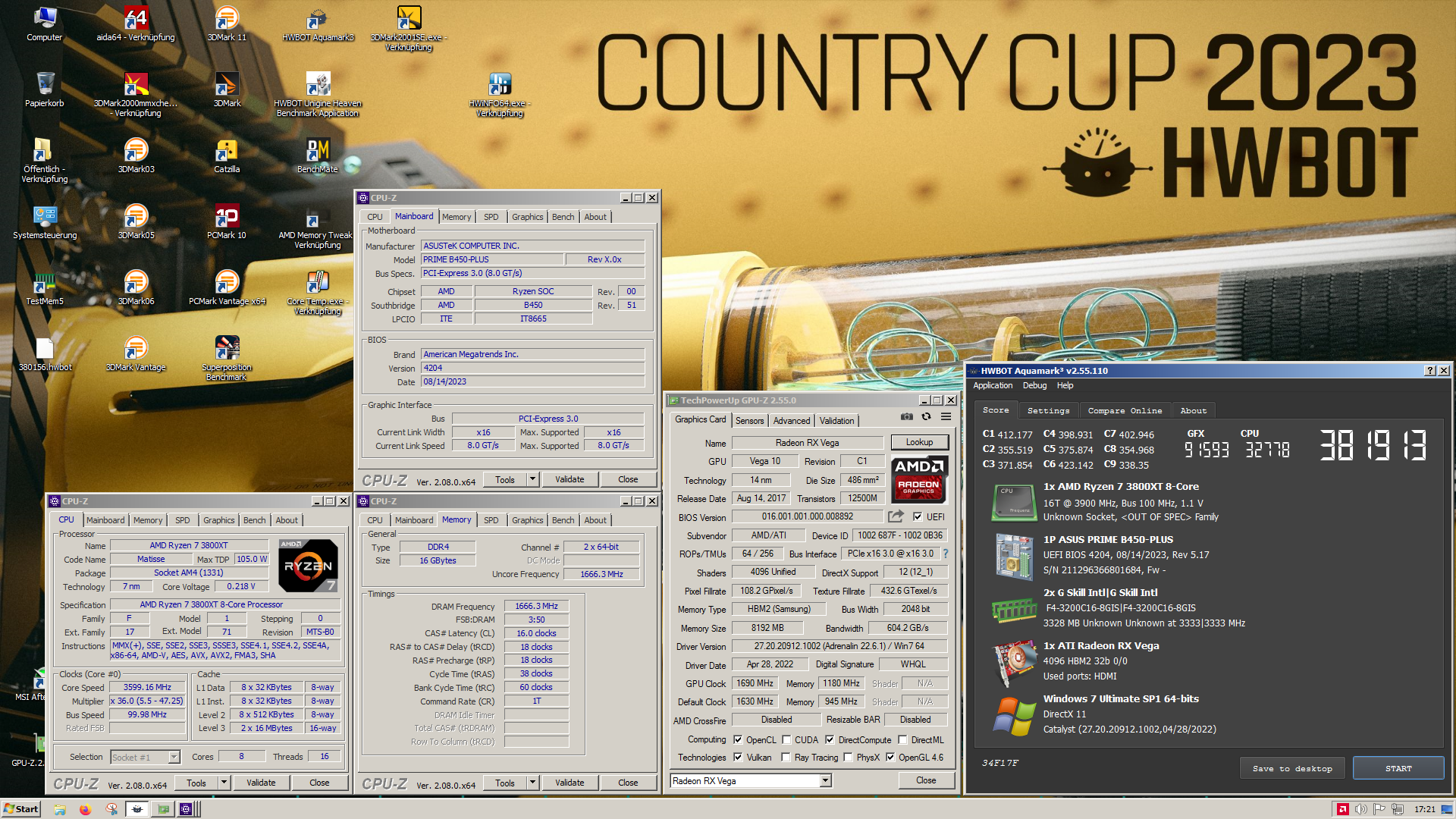Viewport: 1456px width, 819px height.
Task: Click the taskbar clock showing 17:21
Action: [1424, 809]
